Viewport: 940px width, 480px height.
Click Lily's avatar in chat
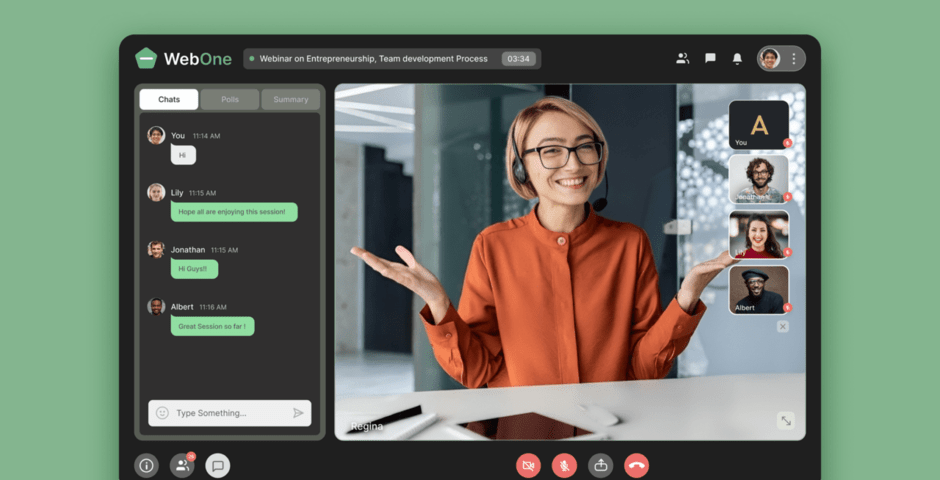coord(156,192)
